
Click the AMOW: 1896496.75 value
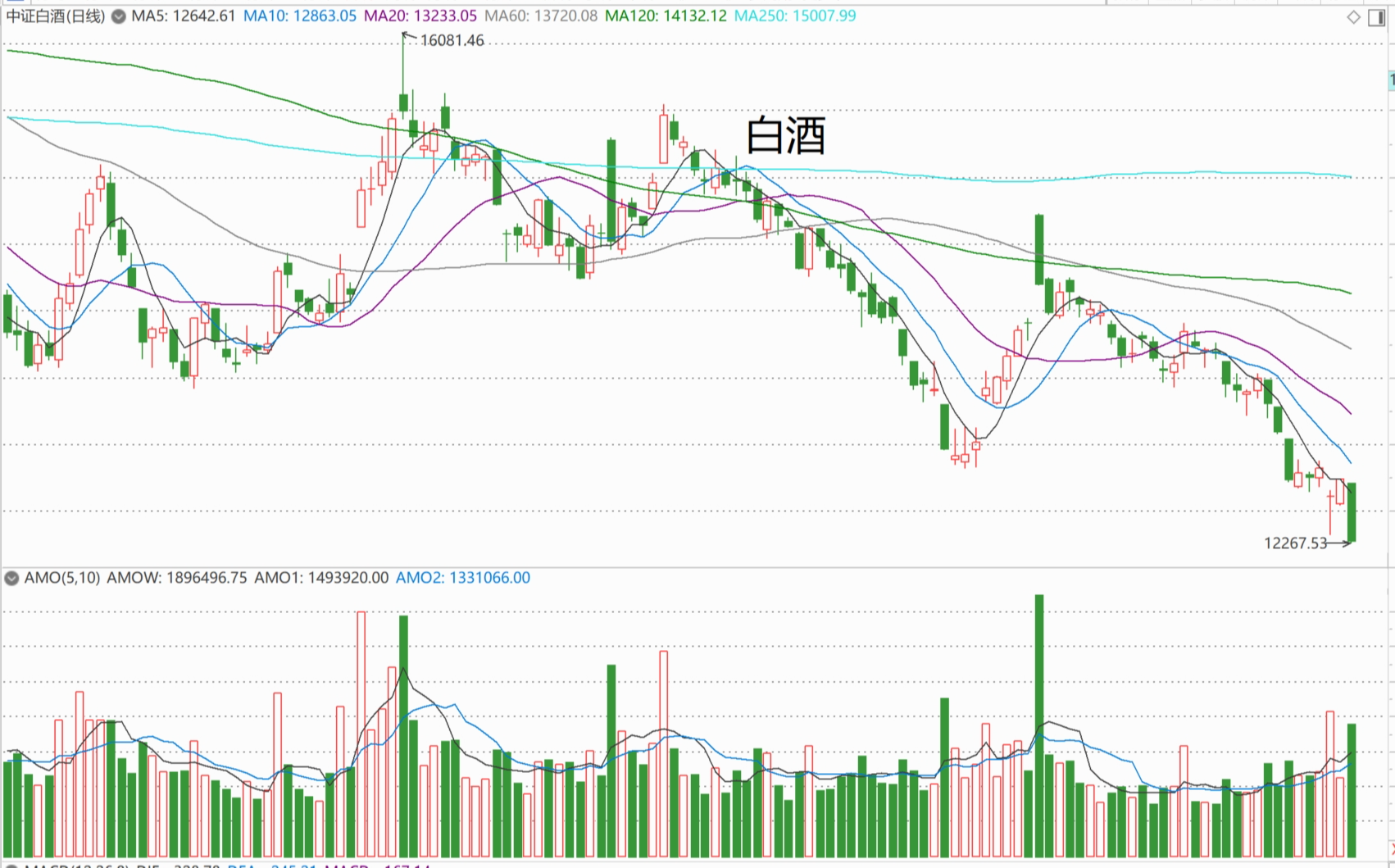pos(177,578)
